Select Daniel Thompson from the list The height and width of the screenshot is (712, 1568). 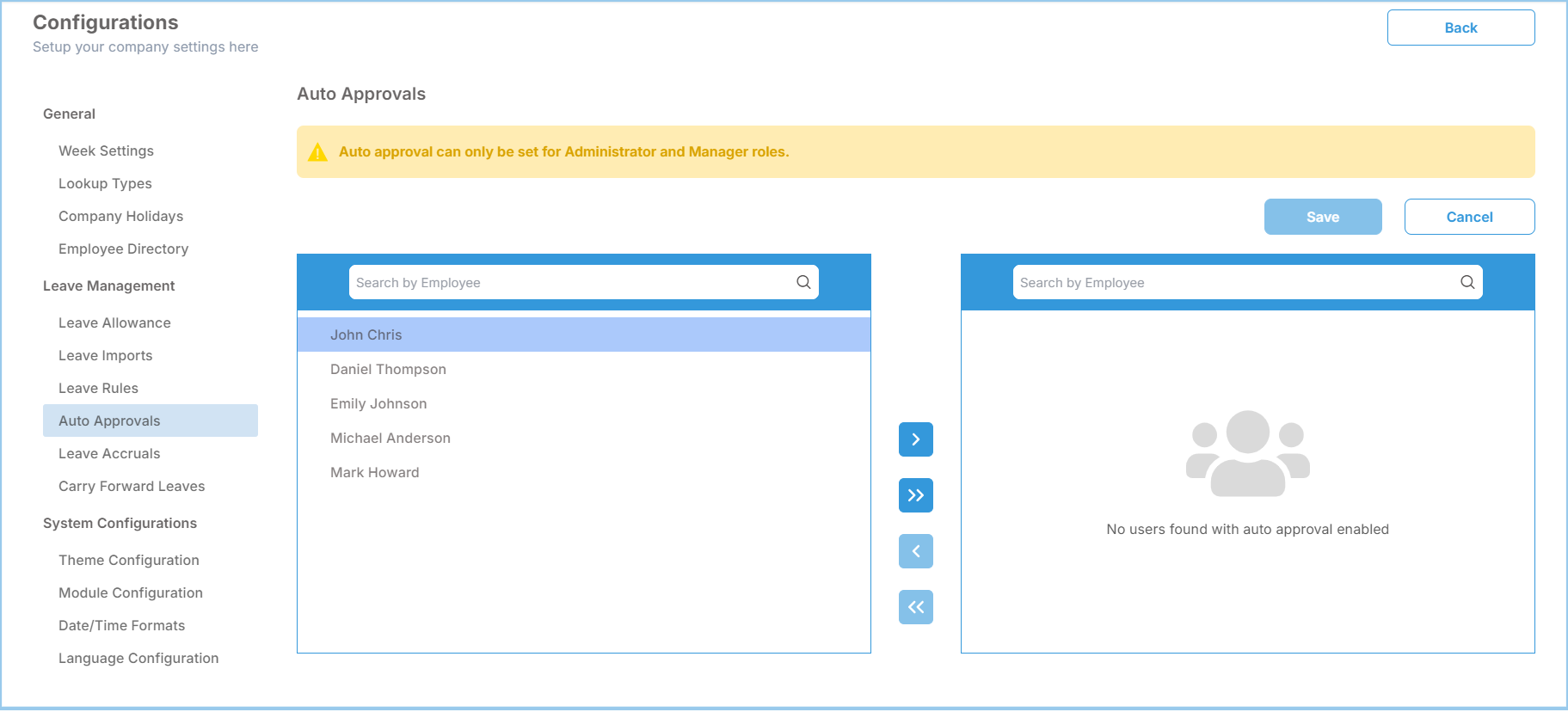(388, 369)
